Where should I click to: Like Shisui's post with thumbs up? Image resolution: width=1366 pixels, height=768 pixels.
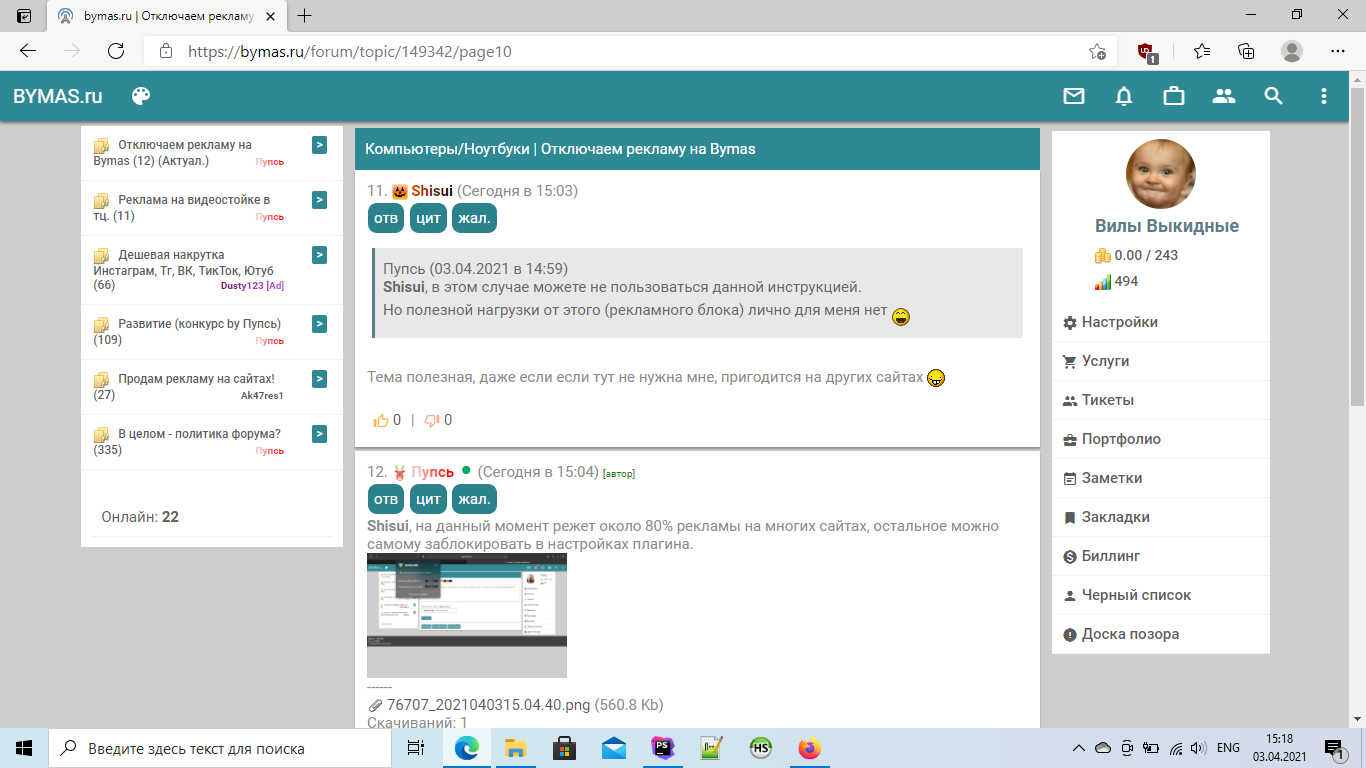coord(381,421)
